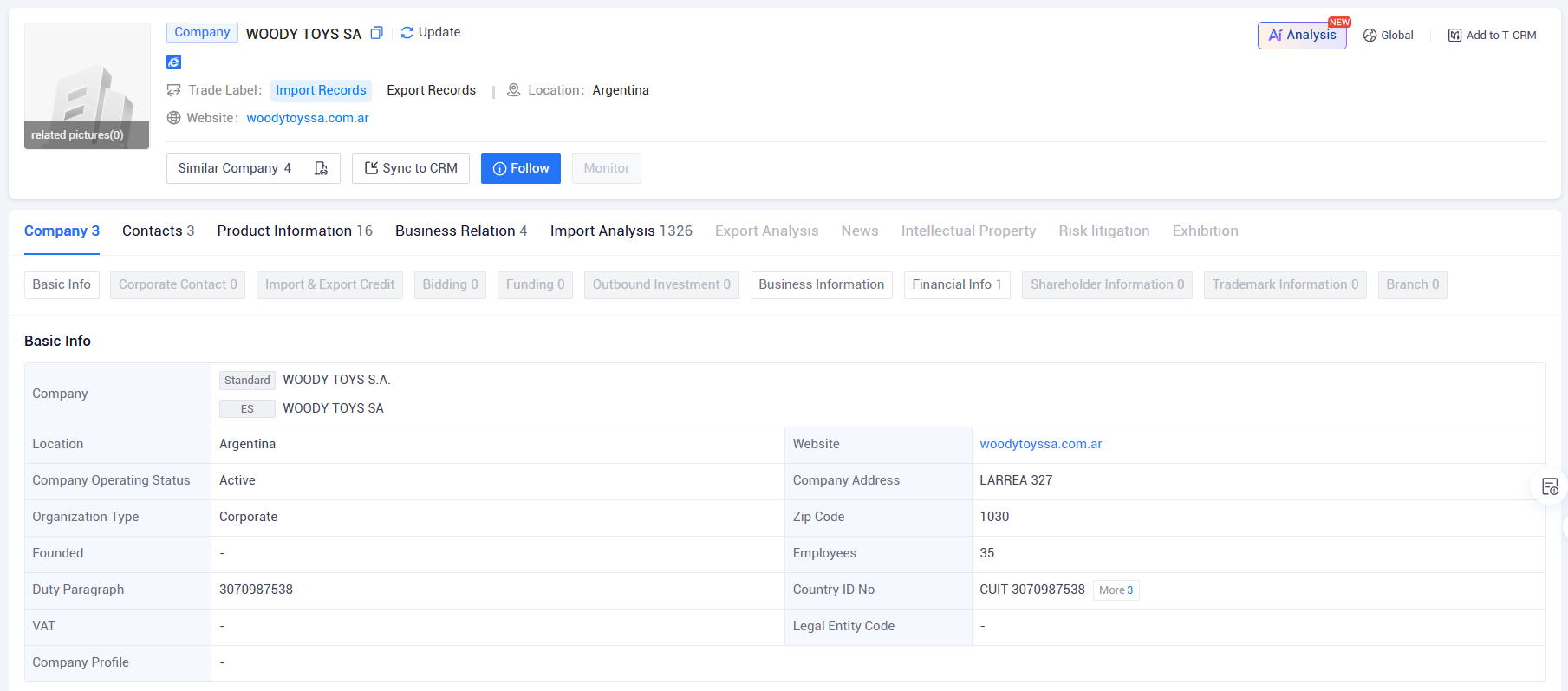Image resolution: width=1568 pixels, height=691 pixels.
Task: Click Company Operating Status value Active
Action: coord(237,480)
